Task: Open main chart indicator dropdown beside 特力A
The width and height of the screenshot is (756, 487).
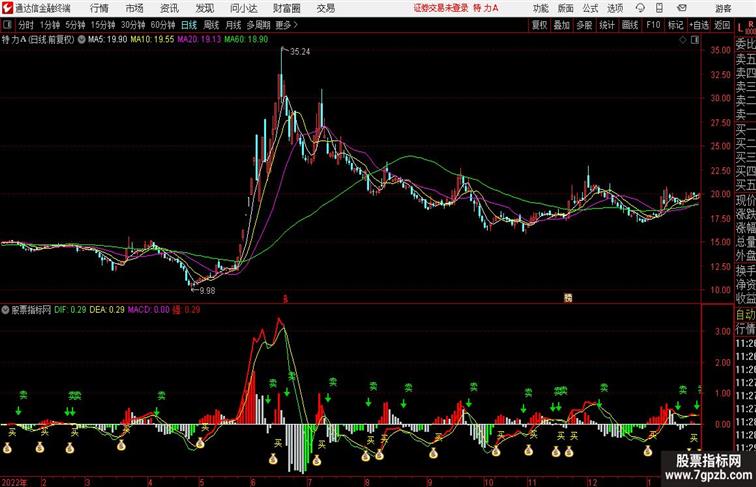Action: click(x=81, y=40)
